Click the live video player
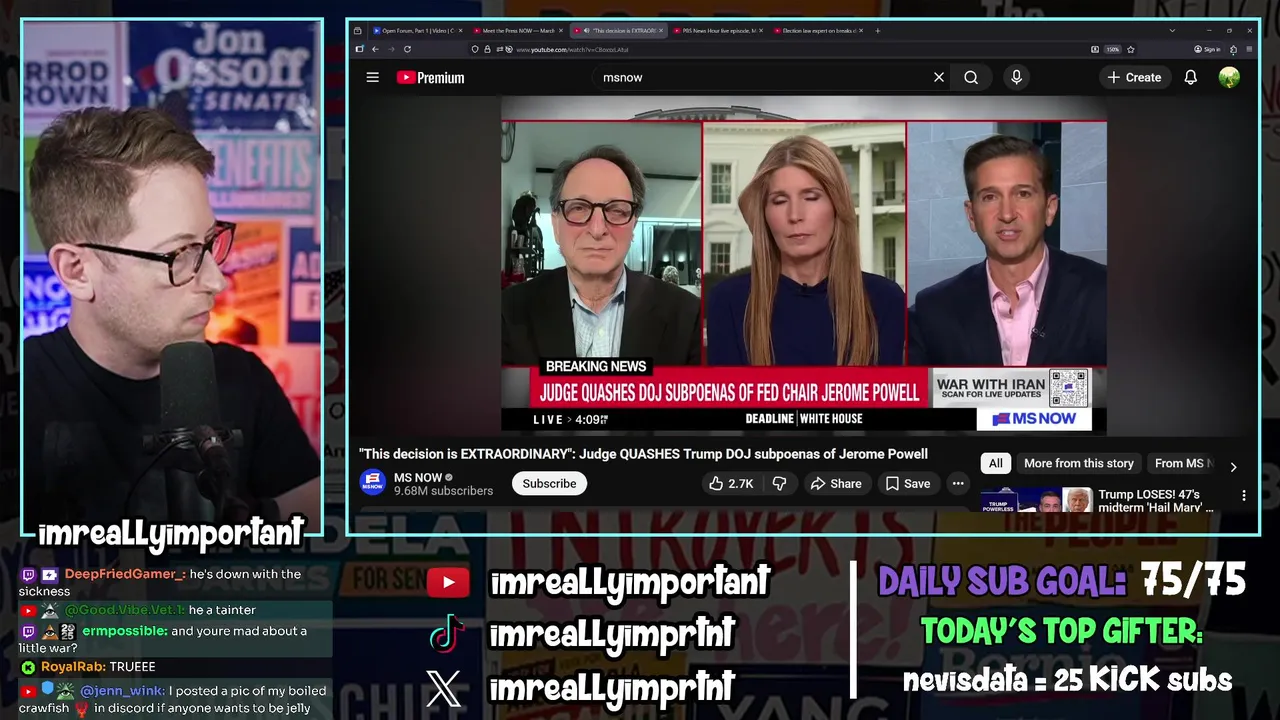The height and width of the screenshot is (720, 1280). [x=804, y=264]
